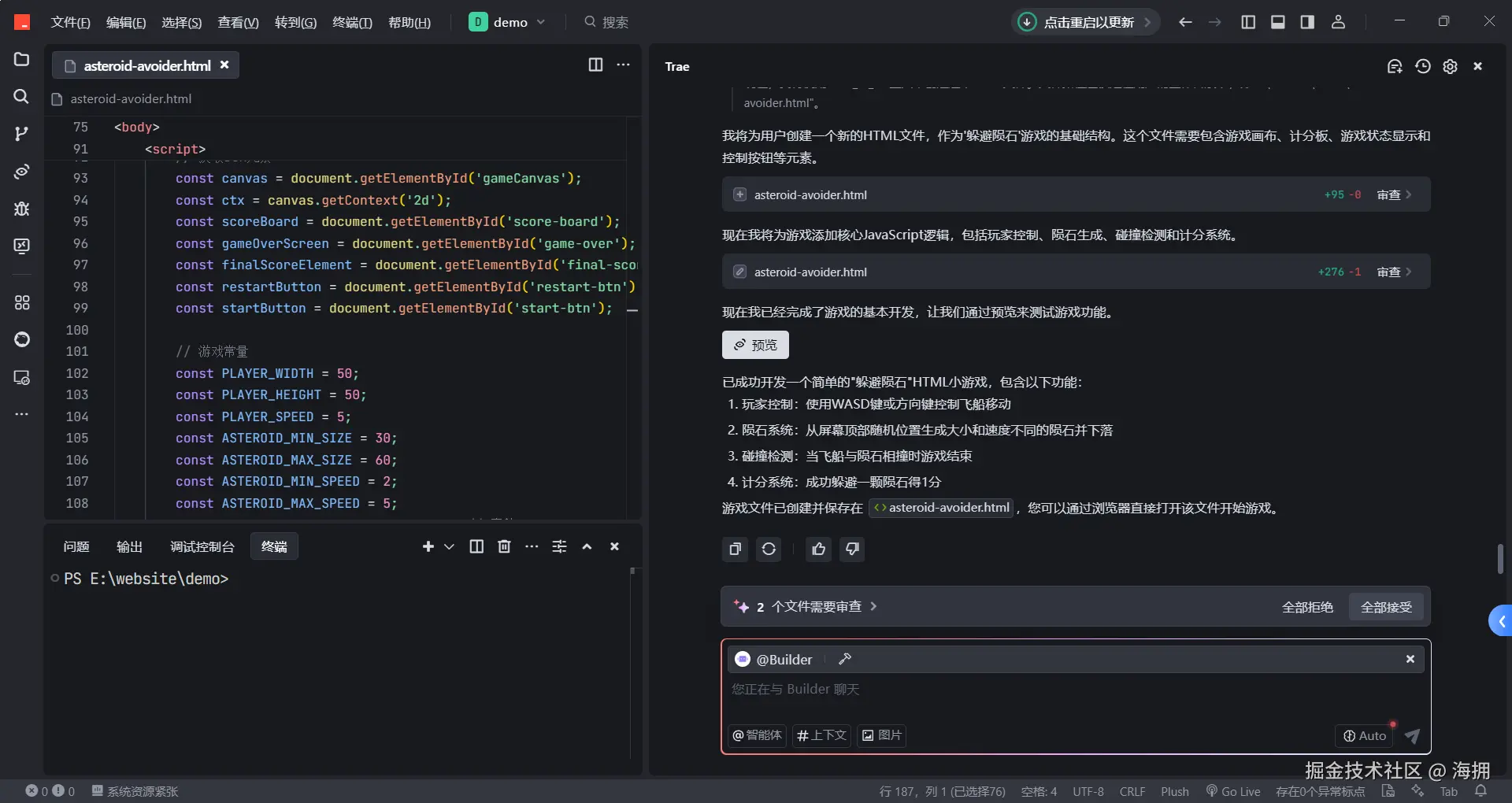Close the asteroid-avoider.html editor tab
Image resolution: width=1512 pixels, height=803 pixels.
(x=224, y=65)
